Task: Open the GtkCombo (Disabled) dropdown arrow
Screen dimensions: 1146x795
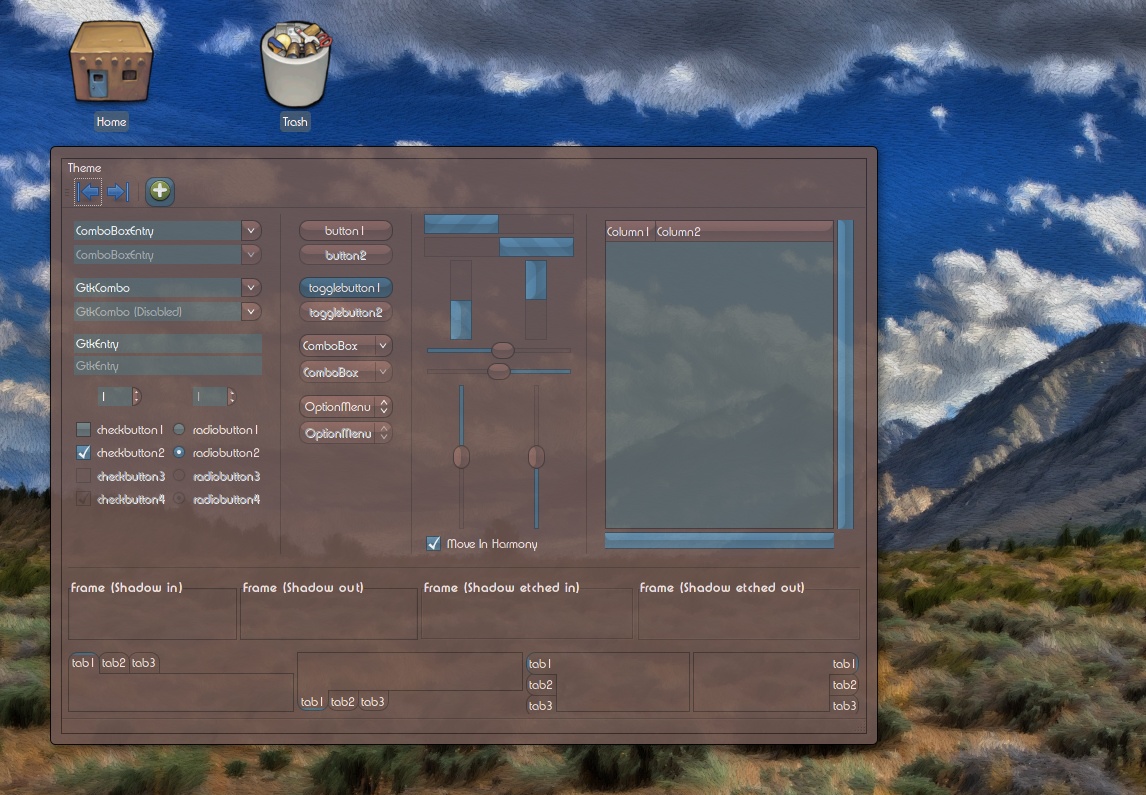Action: (251, 312)
